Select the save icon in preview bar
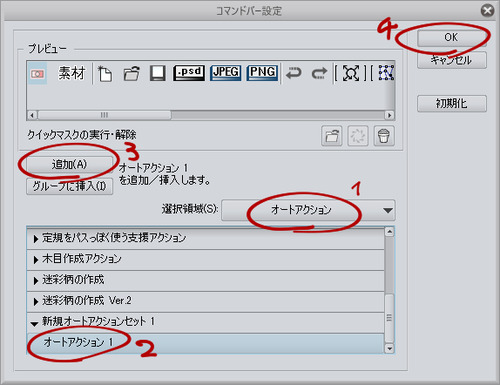The width and height of the screenshot is (500, 385). [157, 73]
